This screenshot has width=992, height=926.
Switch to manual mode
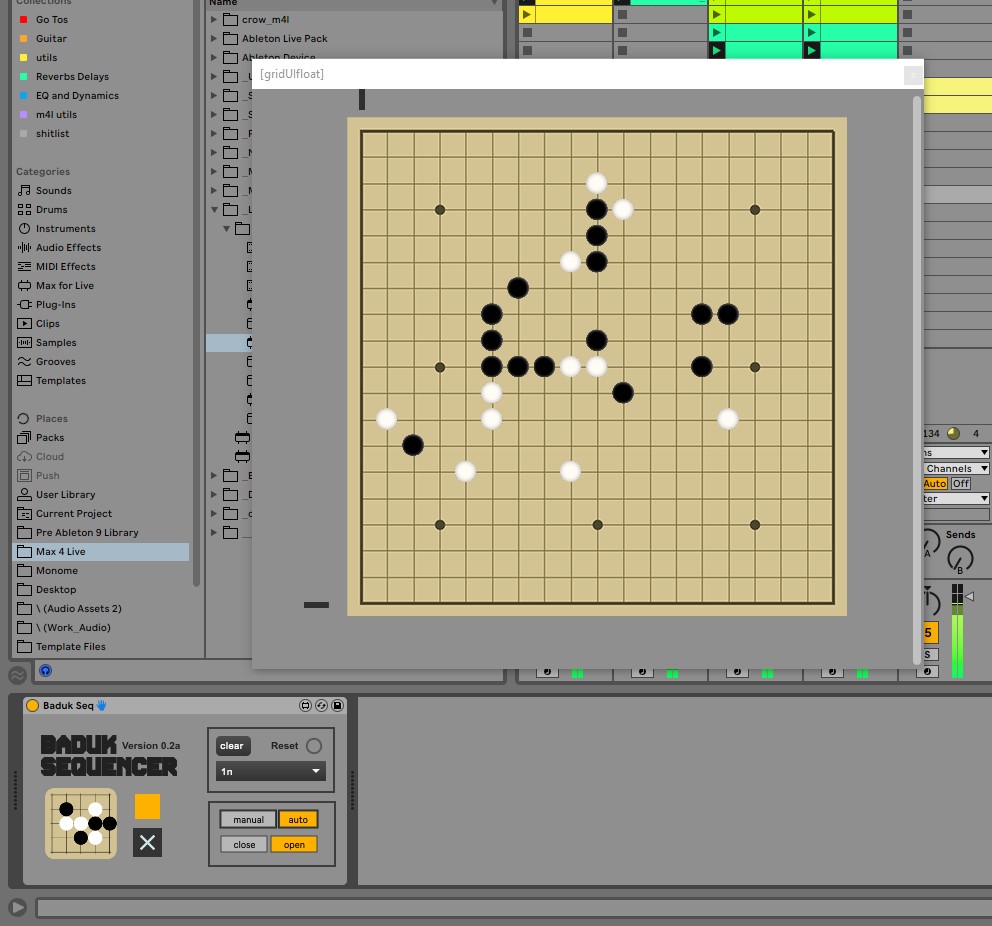[x=248, y=820]
